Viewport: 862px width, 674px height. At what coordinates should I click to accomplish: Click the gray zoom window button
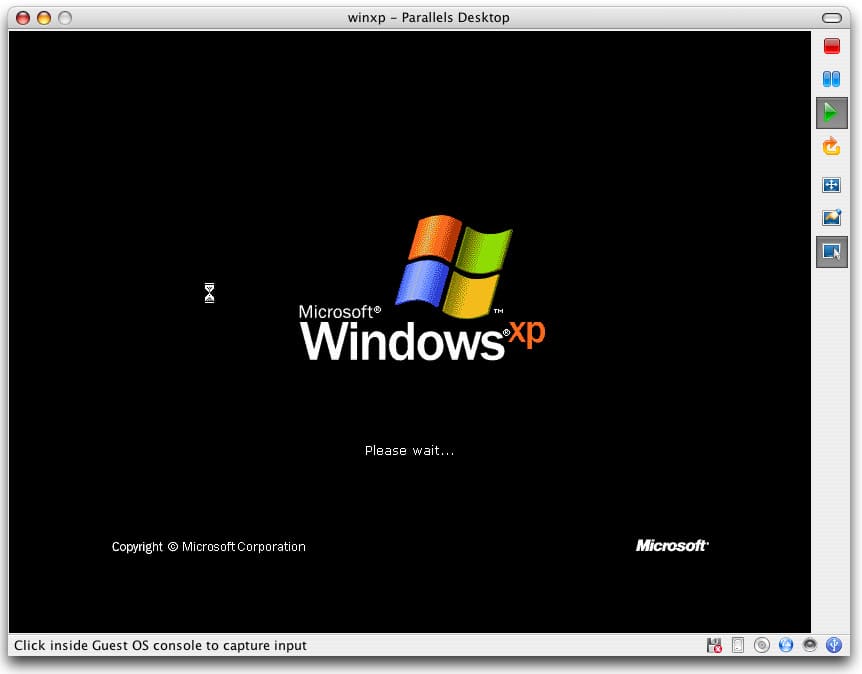(x=65, y=18)
